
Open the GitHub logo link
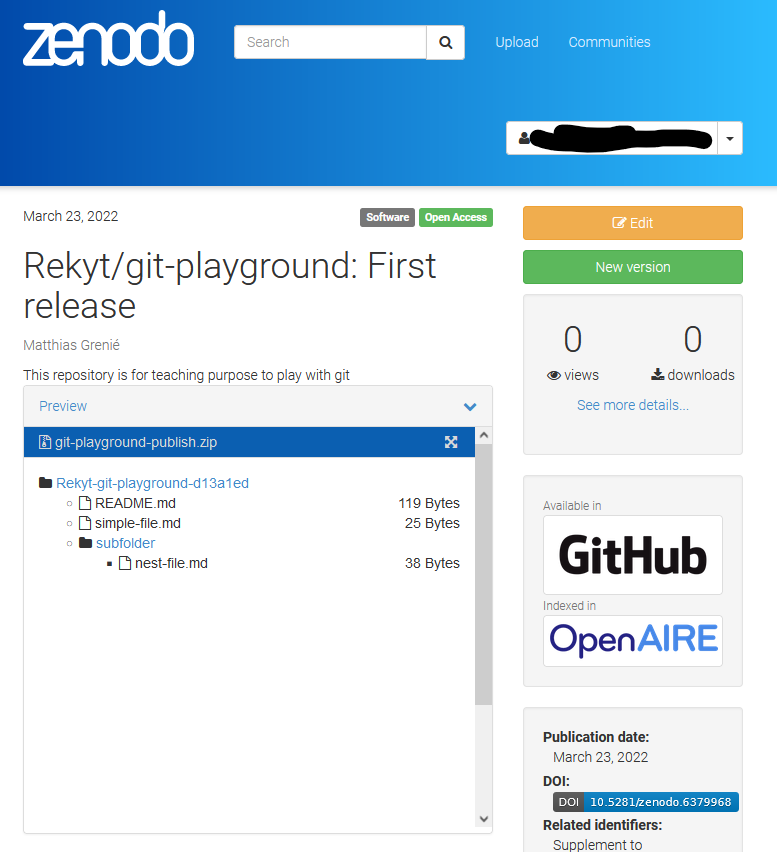pos(632,555)
